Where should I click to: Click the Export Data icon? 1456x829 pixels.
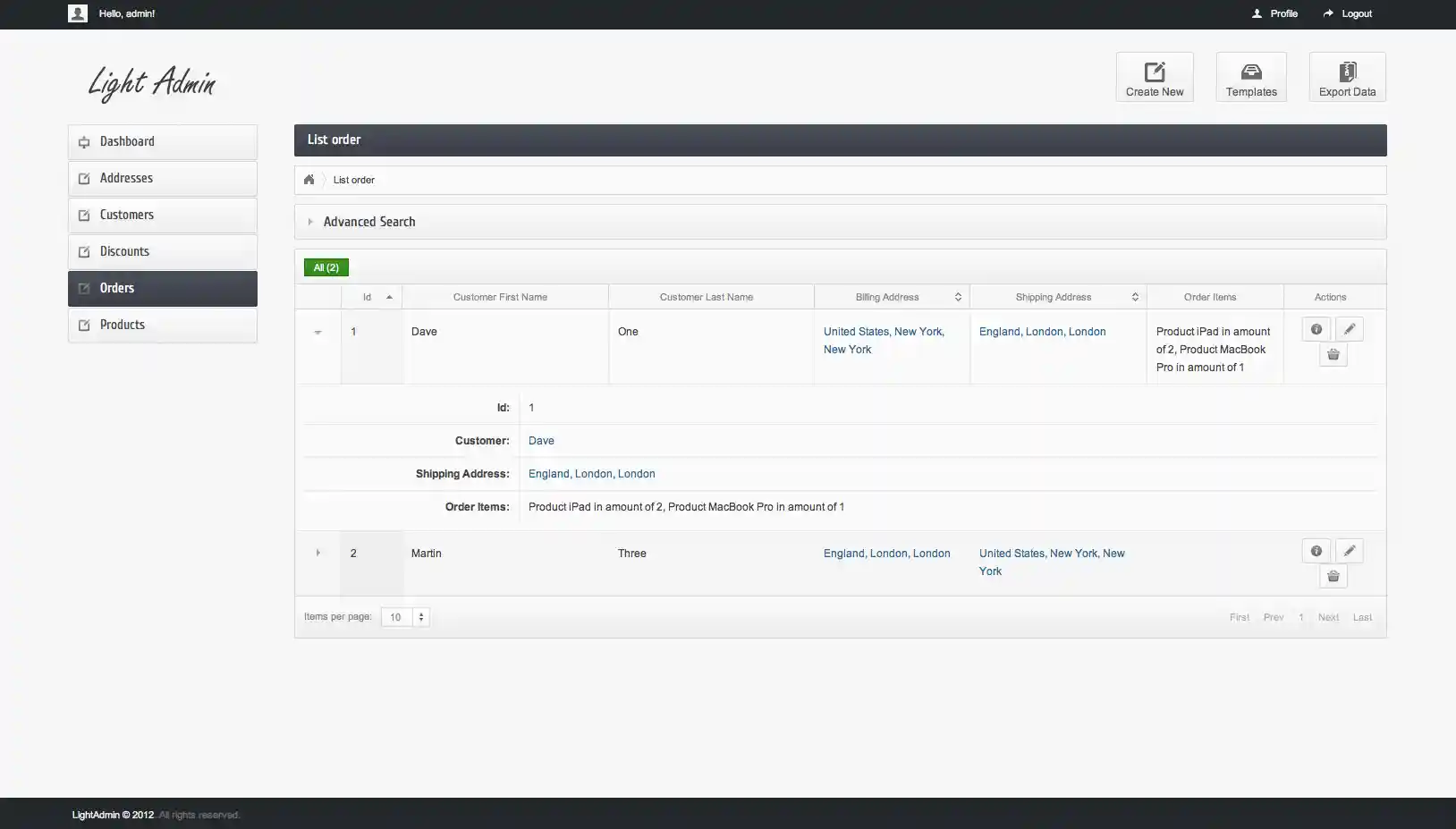pos(1347,77)
